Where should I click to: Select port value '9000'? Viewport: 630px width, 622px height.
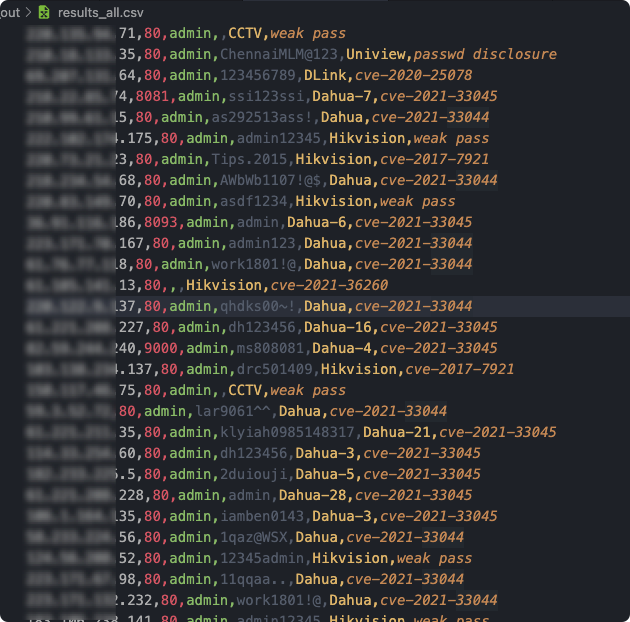tap(161, 348)
